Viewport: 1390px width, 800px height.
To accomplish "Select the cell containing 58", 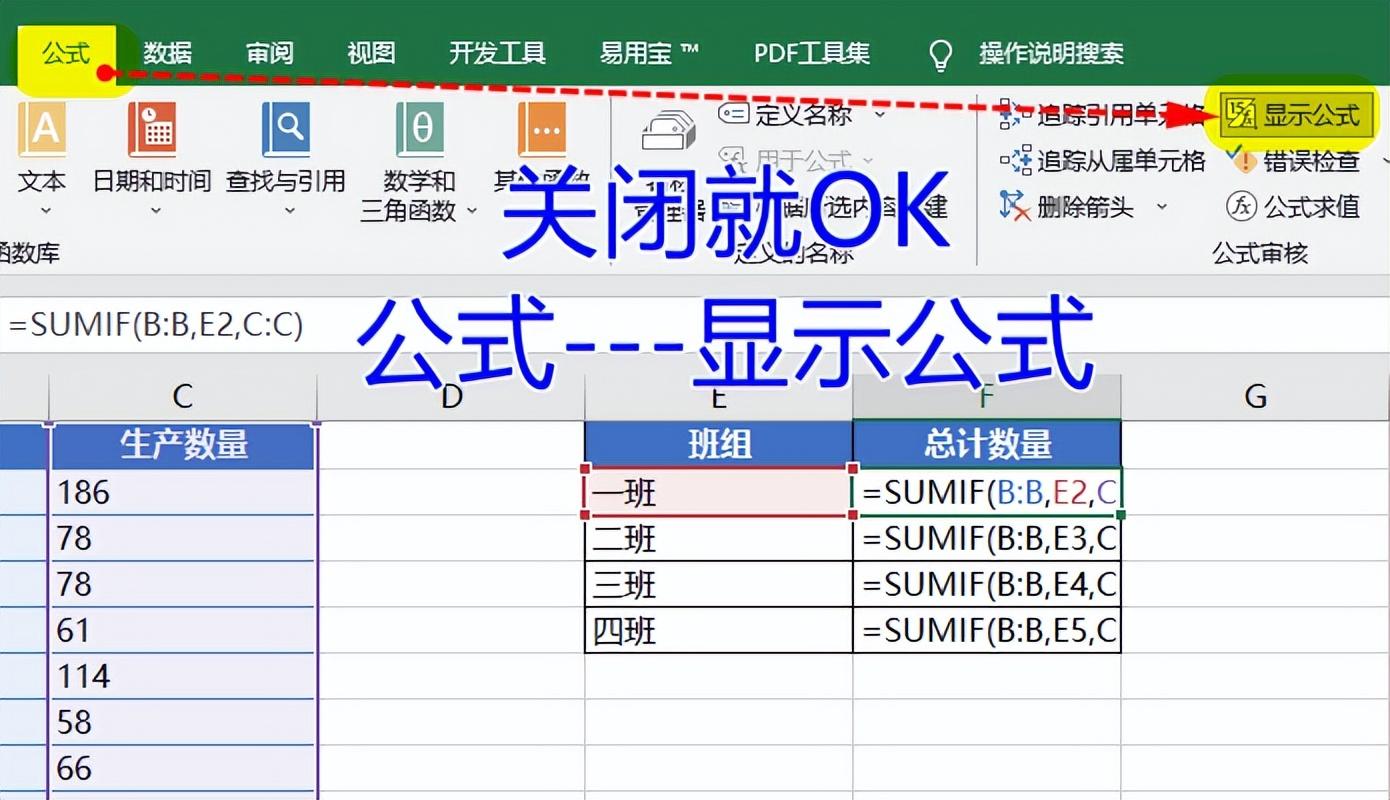I will pyautogui.click(x=183, y=722).
